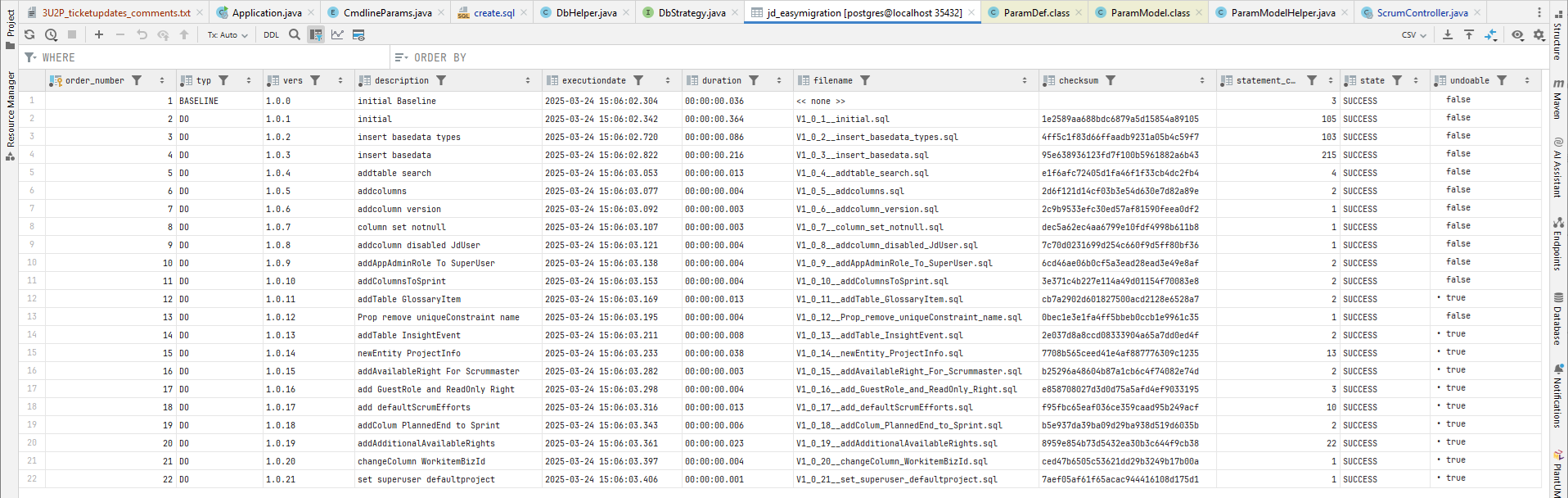Screen dimensions: 1568x498
Task: Filter the state column with its funnel
Action: (x=1397, y=80)
